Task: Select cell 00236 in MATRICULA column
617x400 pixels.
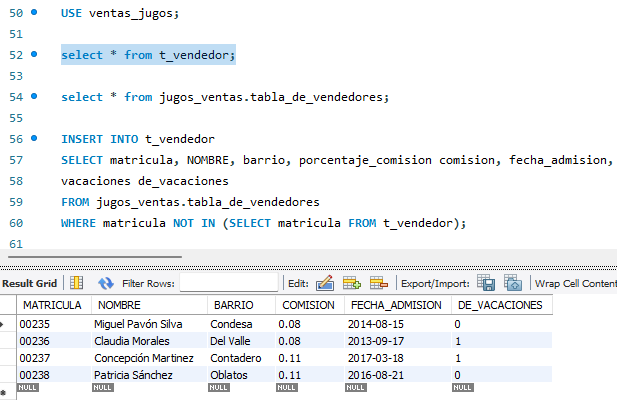Action: (54, 341)
